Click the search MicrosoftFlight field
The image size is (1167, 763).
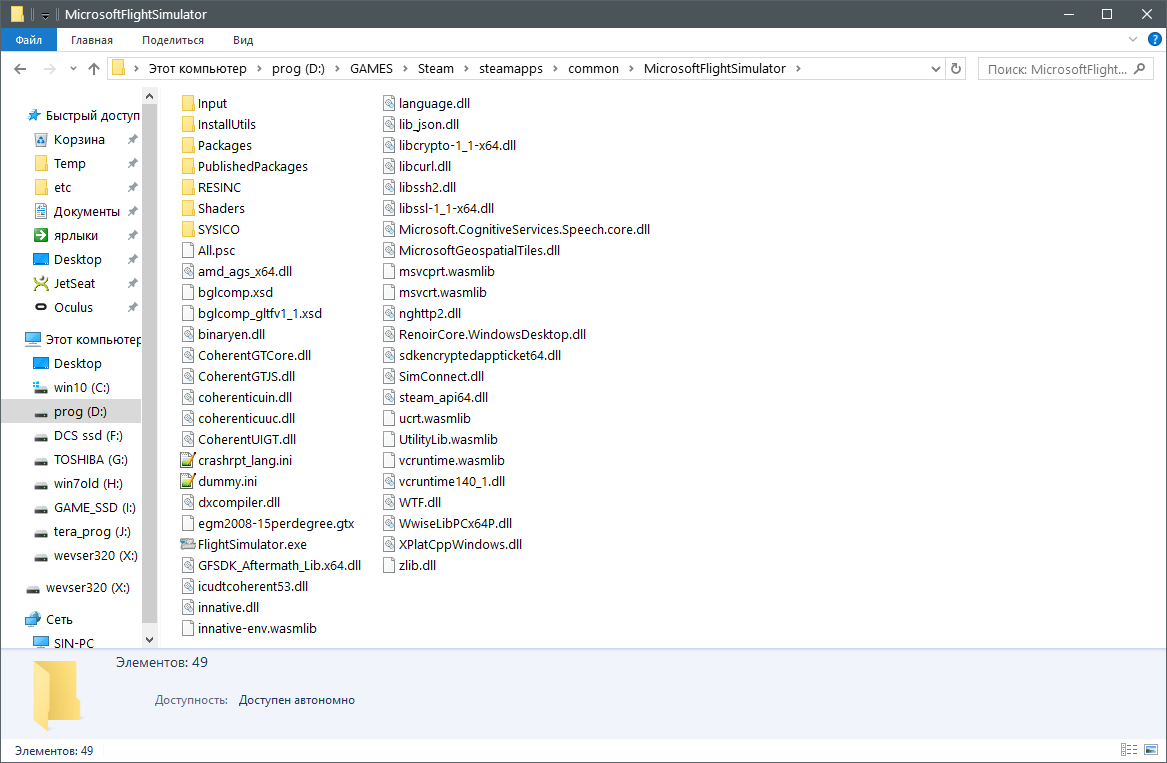1065,68
